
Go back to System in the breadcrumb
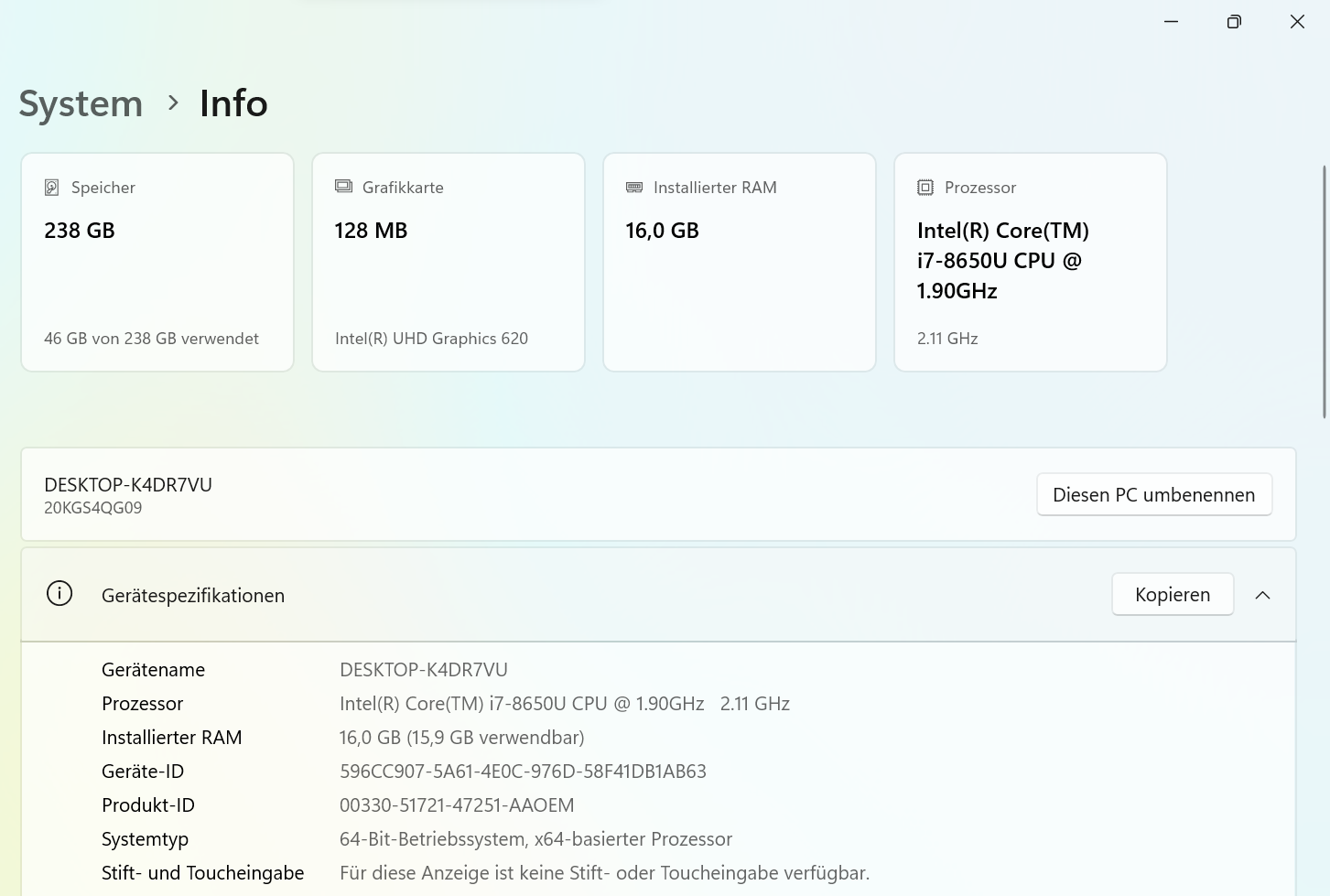point(81,103)
